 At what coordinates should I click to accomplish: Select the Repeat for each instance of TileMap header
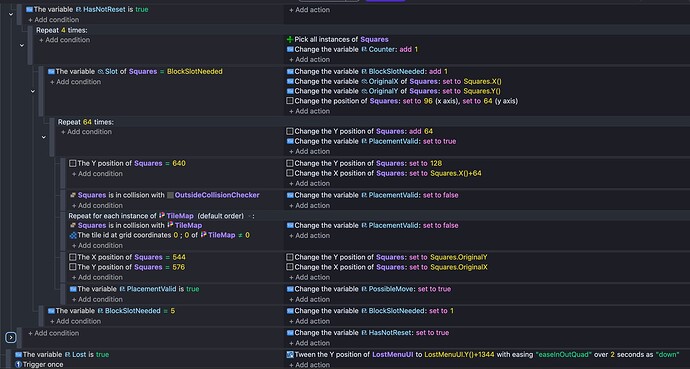tap(161, 216)
